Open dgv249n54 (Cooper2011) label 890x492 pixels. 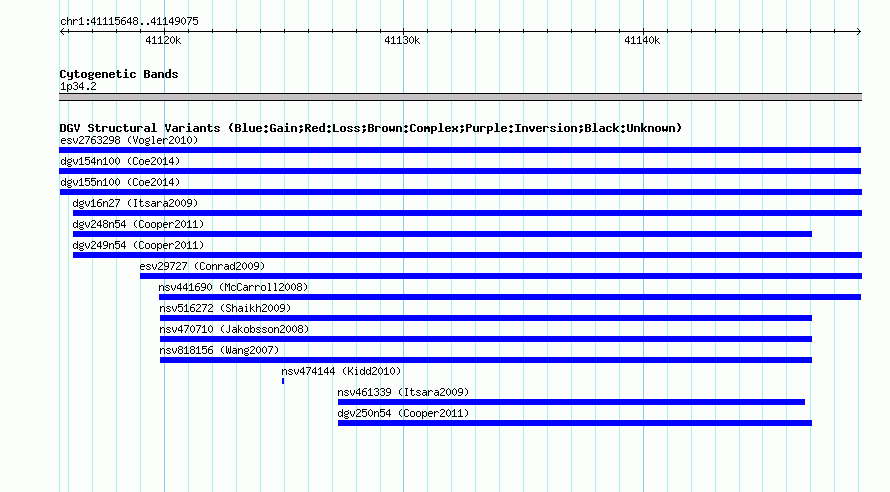point(138,245)
